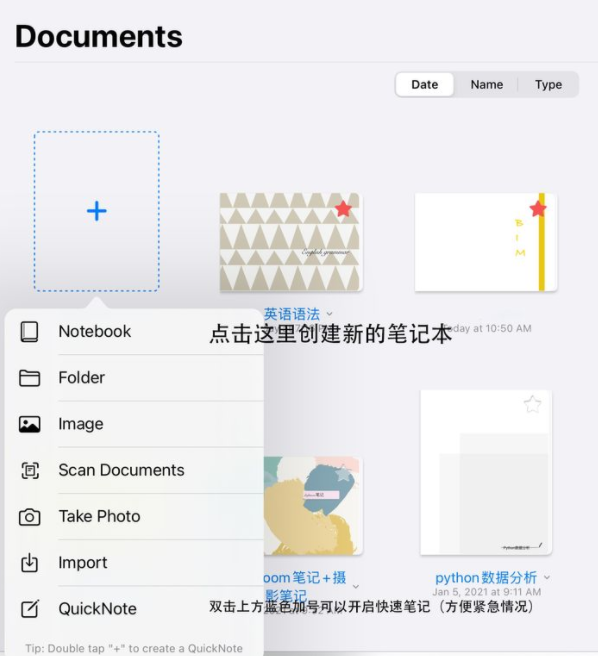
Task: Choose QuickNote menu entry
Action: click(x=134, y=609)
